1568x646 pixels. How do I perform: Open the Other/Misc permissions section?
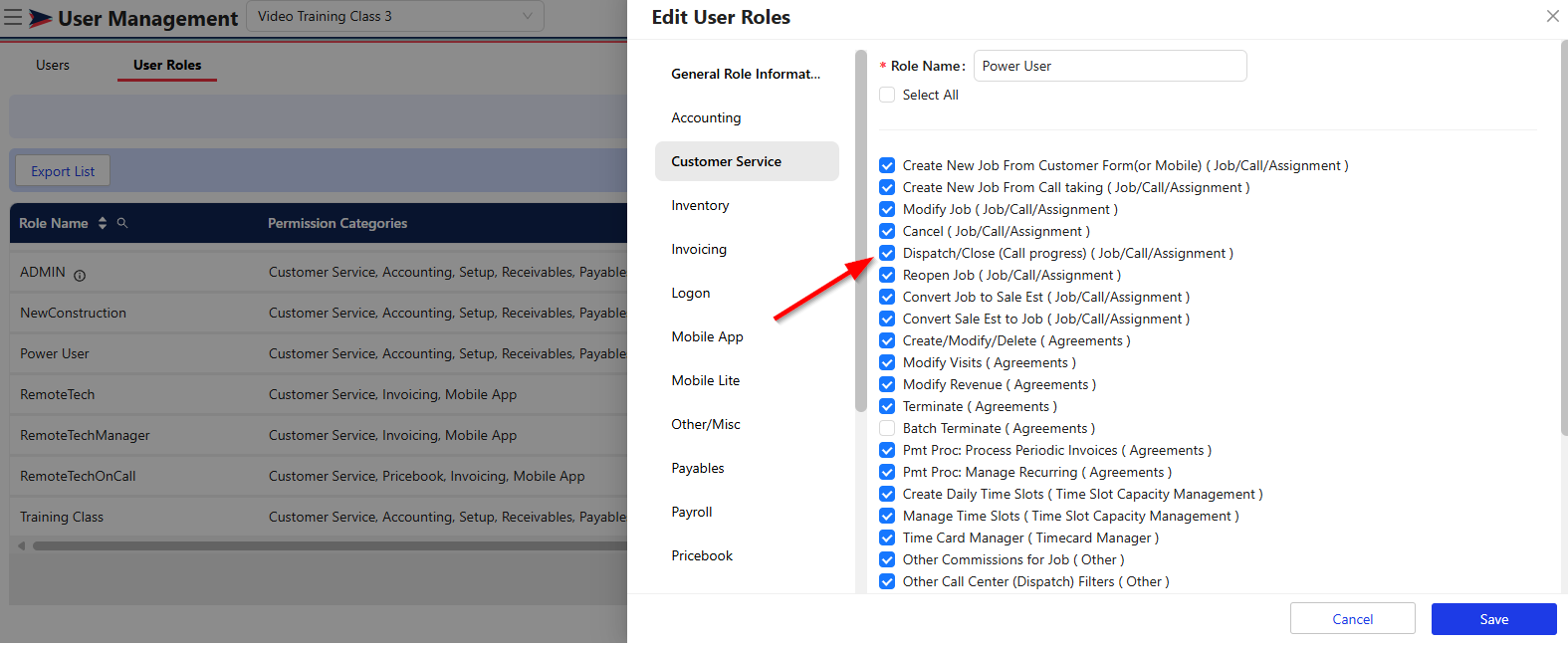point(747,424)
